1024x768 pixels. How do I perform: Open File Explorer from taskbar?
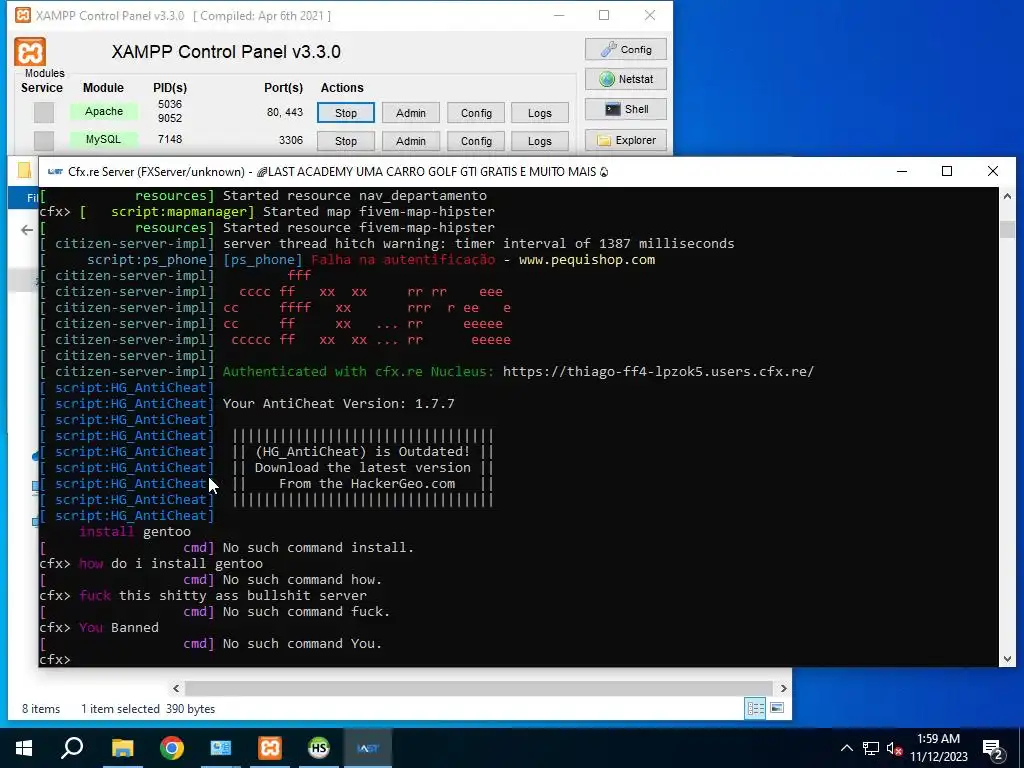122,748
